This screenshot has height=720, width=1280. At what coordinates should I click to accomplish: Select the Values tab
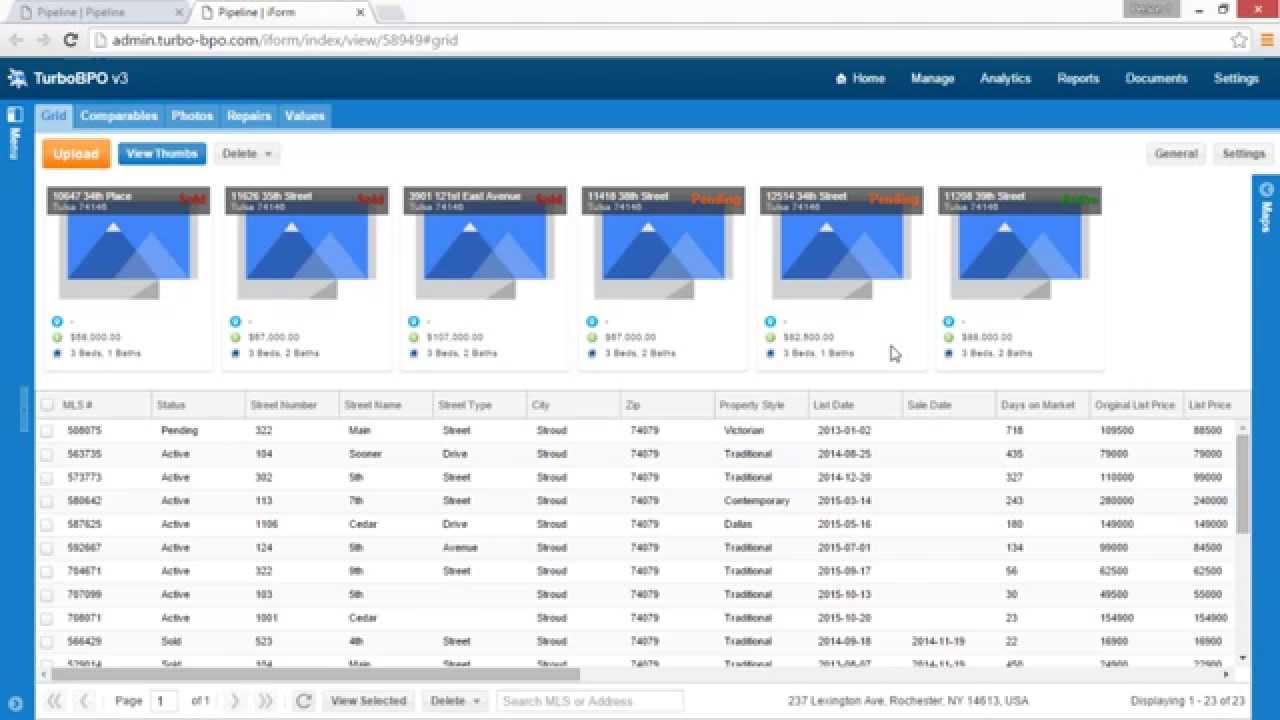(304, 116)
